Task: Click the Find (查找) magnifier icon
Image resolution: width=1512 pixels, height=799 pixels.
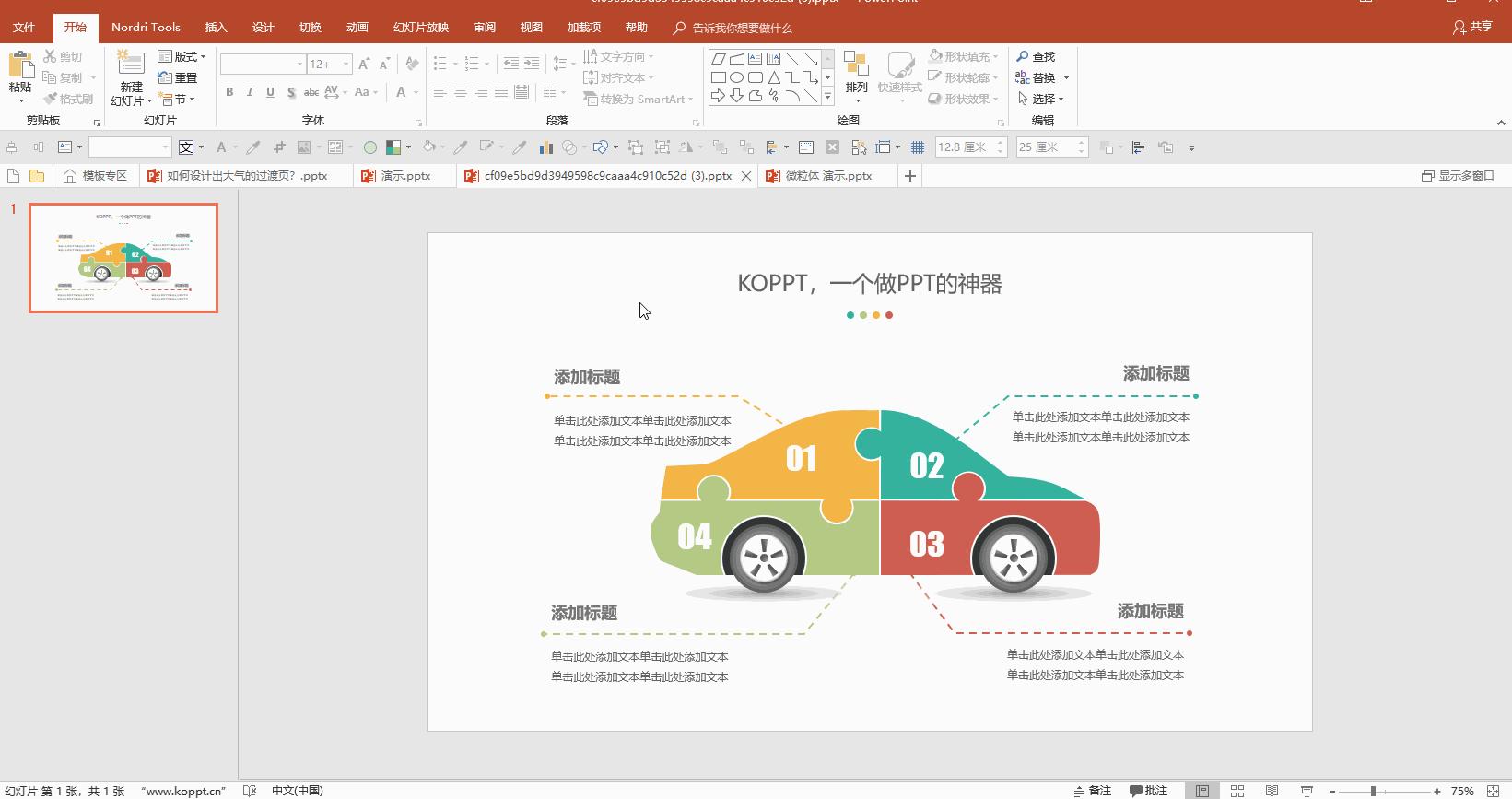Action: click(1023, 57)
